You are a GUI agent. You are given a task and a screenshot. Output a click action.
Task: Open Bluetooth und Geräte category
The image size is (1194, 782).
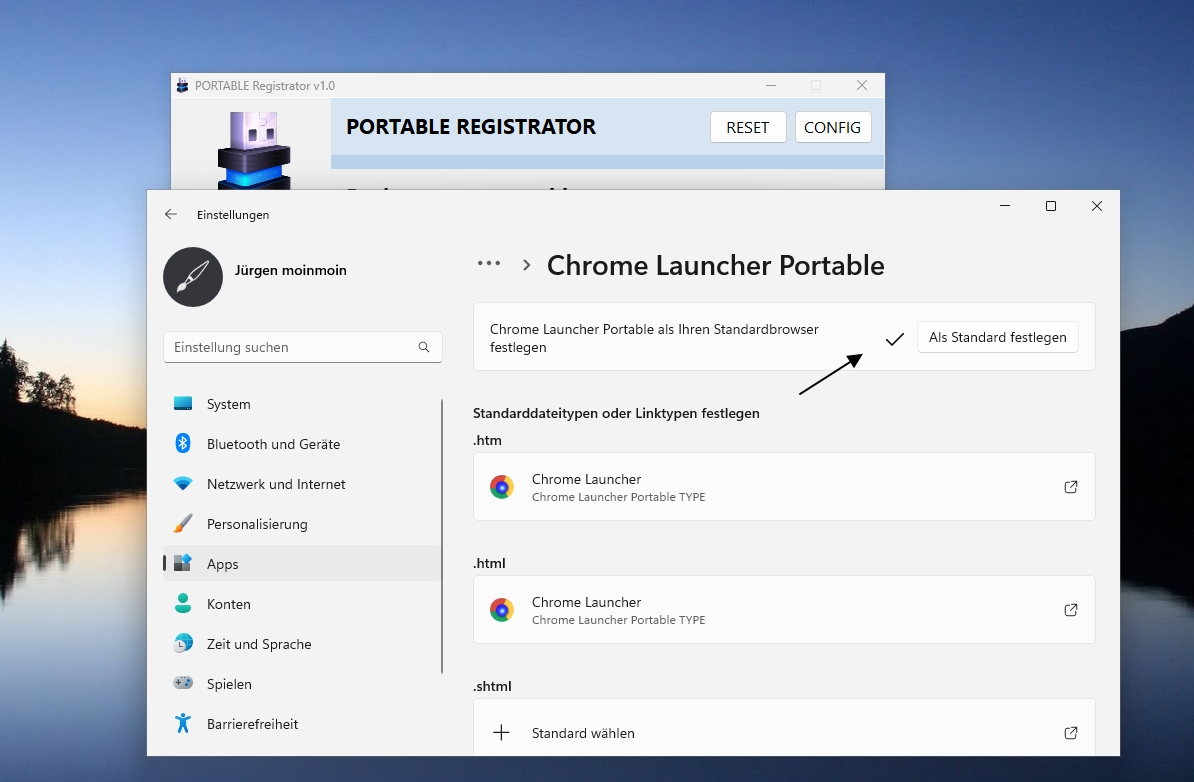point(302,444)
